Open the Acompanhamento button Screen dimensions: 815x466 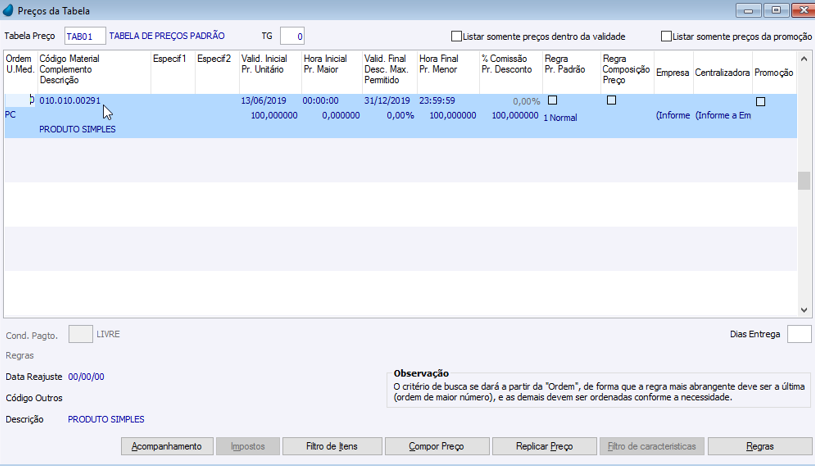click(x=167, y=446)
